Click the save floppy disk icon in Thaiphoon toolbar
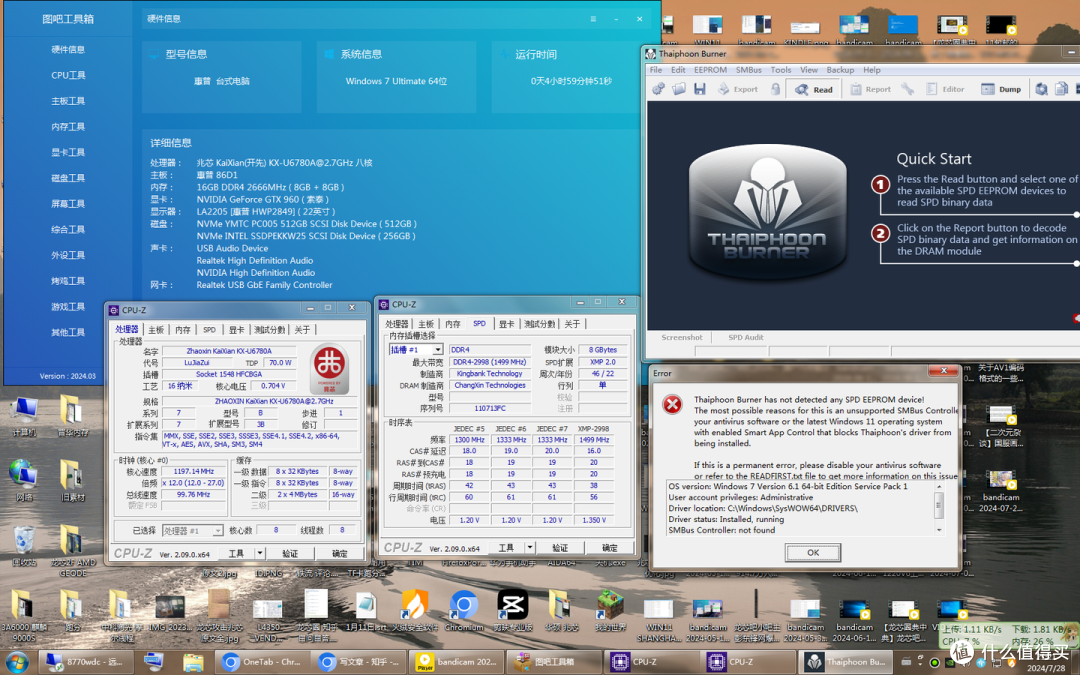 coord(700,89)
